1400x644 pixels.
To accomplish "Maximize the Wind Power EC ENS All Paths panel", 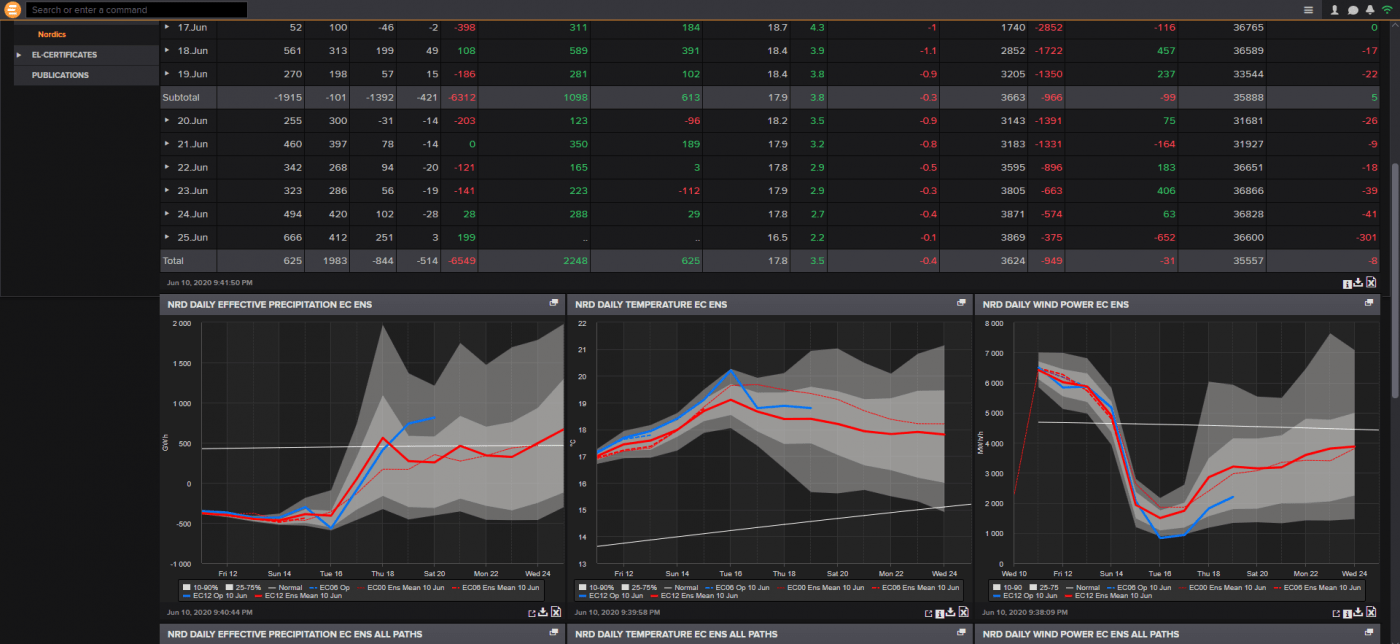I will (x=1368, y=633).
